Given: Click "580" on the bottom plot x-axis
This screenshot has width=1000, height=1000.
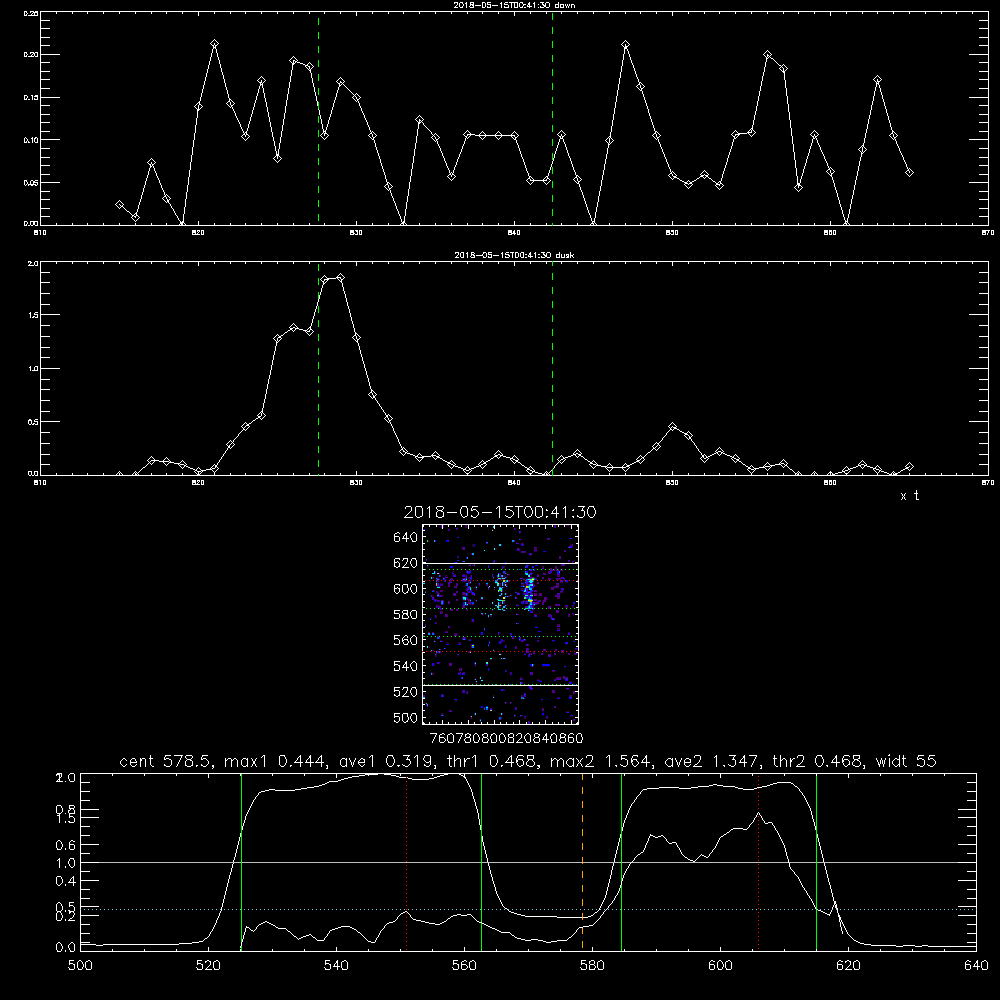Looking at the screenshot, I should point(592,965).
